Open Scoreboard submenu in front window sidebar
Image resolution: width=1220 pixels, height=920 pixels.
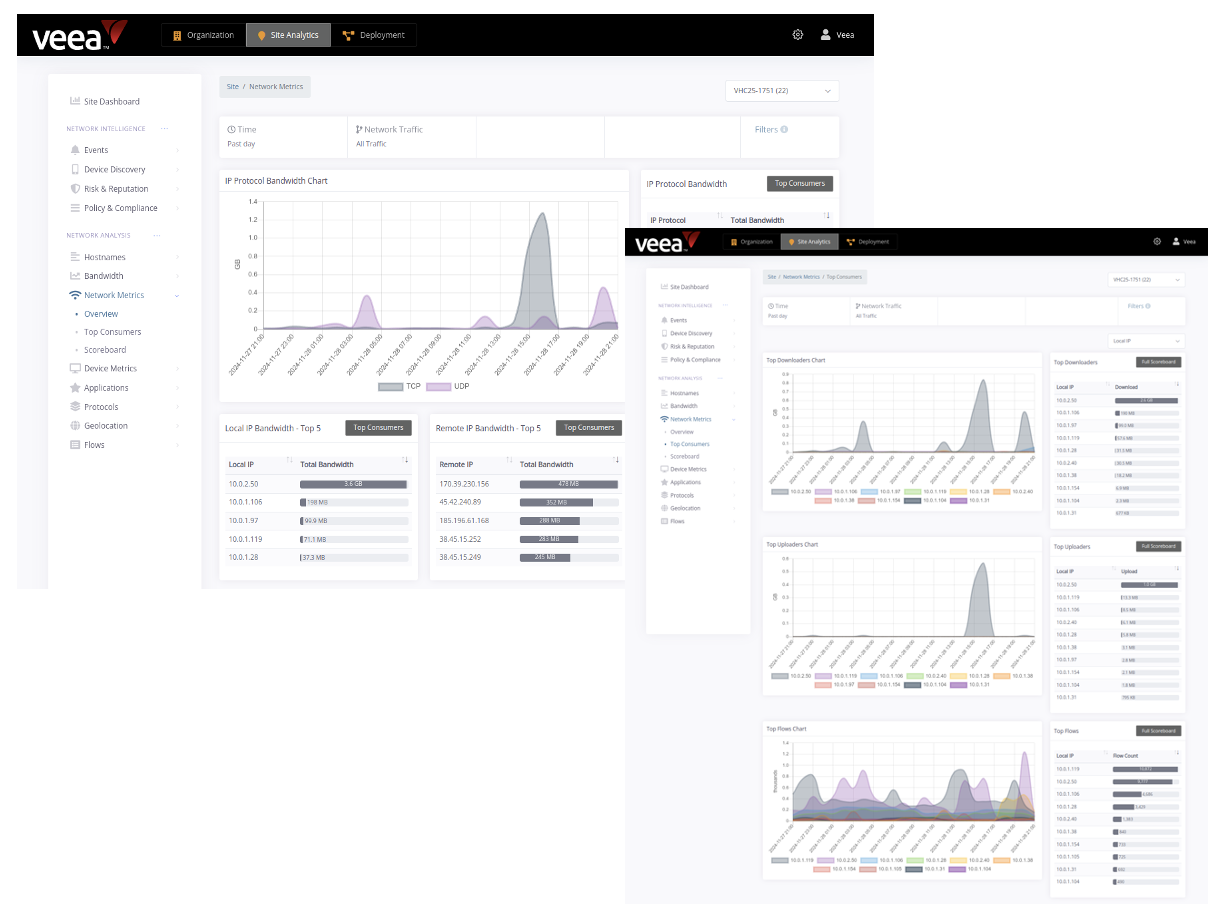[684, 456]
